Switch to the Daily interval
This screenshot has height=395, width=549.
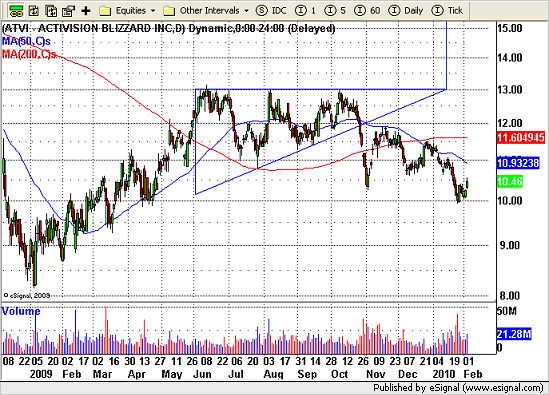point(406,11)
